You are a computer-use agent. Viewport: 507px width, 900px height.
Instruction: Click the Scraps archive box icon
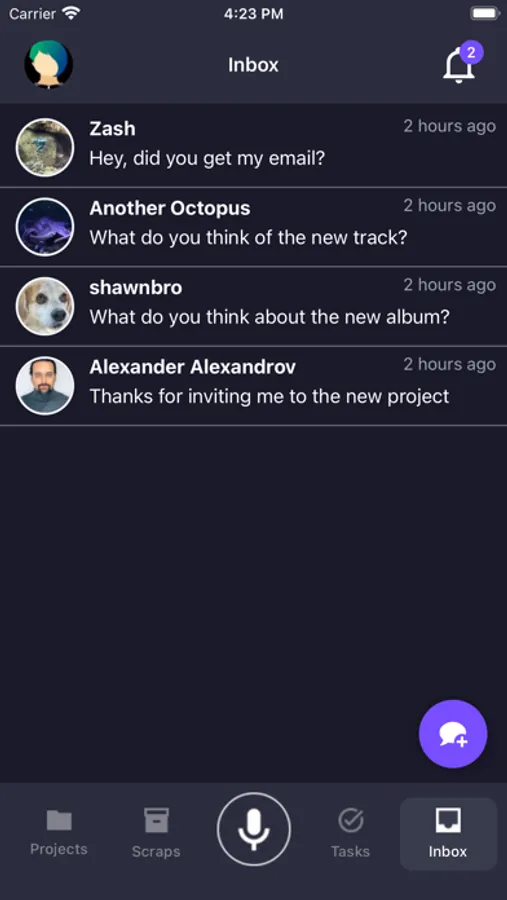[156, 820]
